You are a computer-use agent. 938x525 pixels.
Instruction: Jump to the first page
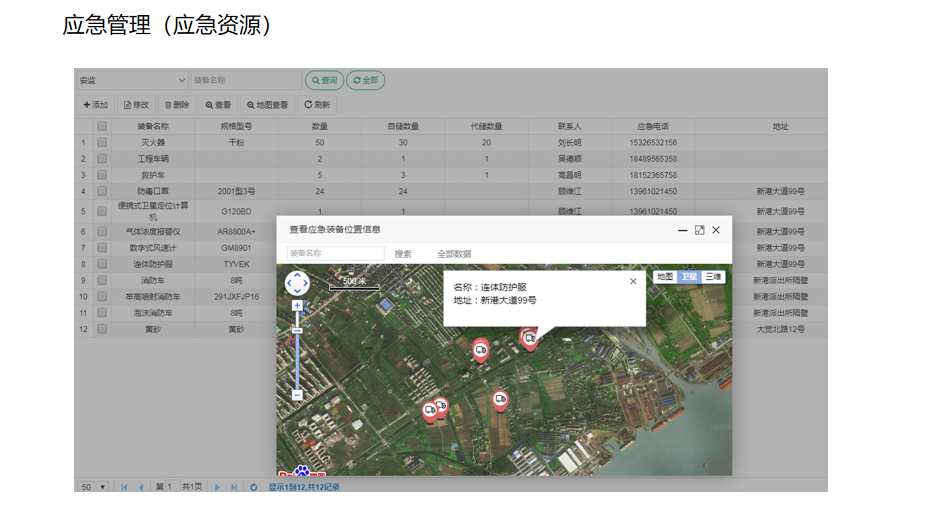coord(124,487)
